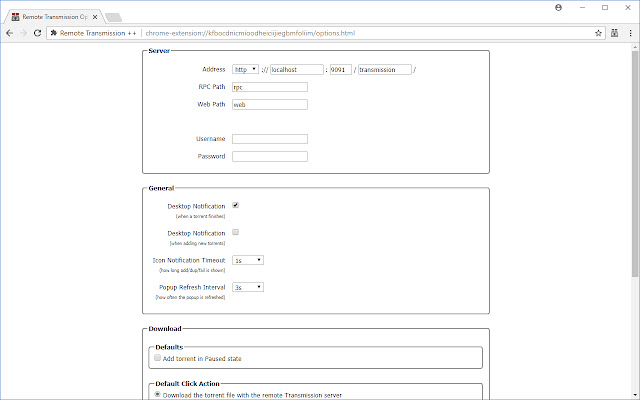Uncheck Desktop Notification when a torrent finishes
The image size is (640, 400).
pos(236,205)
